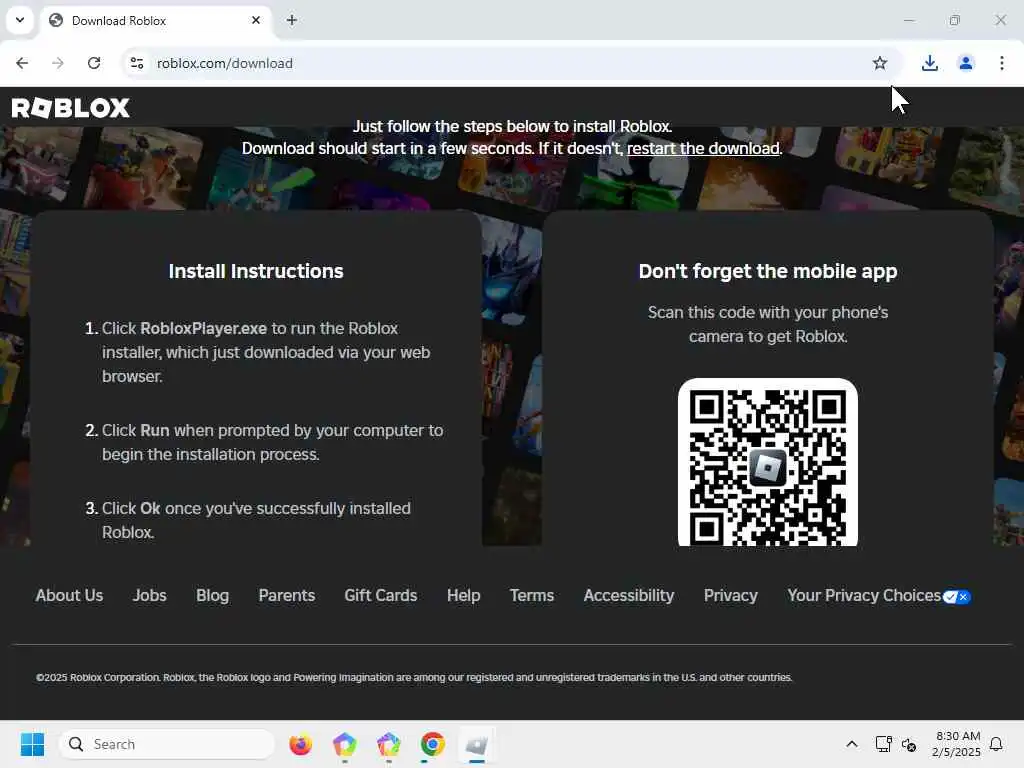Open the Chrome three-dot menu
Viewport: 1024px width, 768px height.
1001,63
